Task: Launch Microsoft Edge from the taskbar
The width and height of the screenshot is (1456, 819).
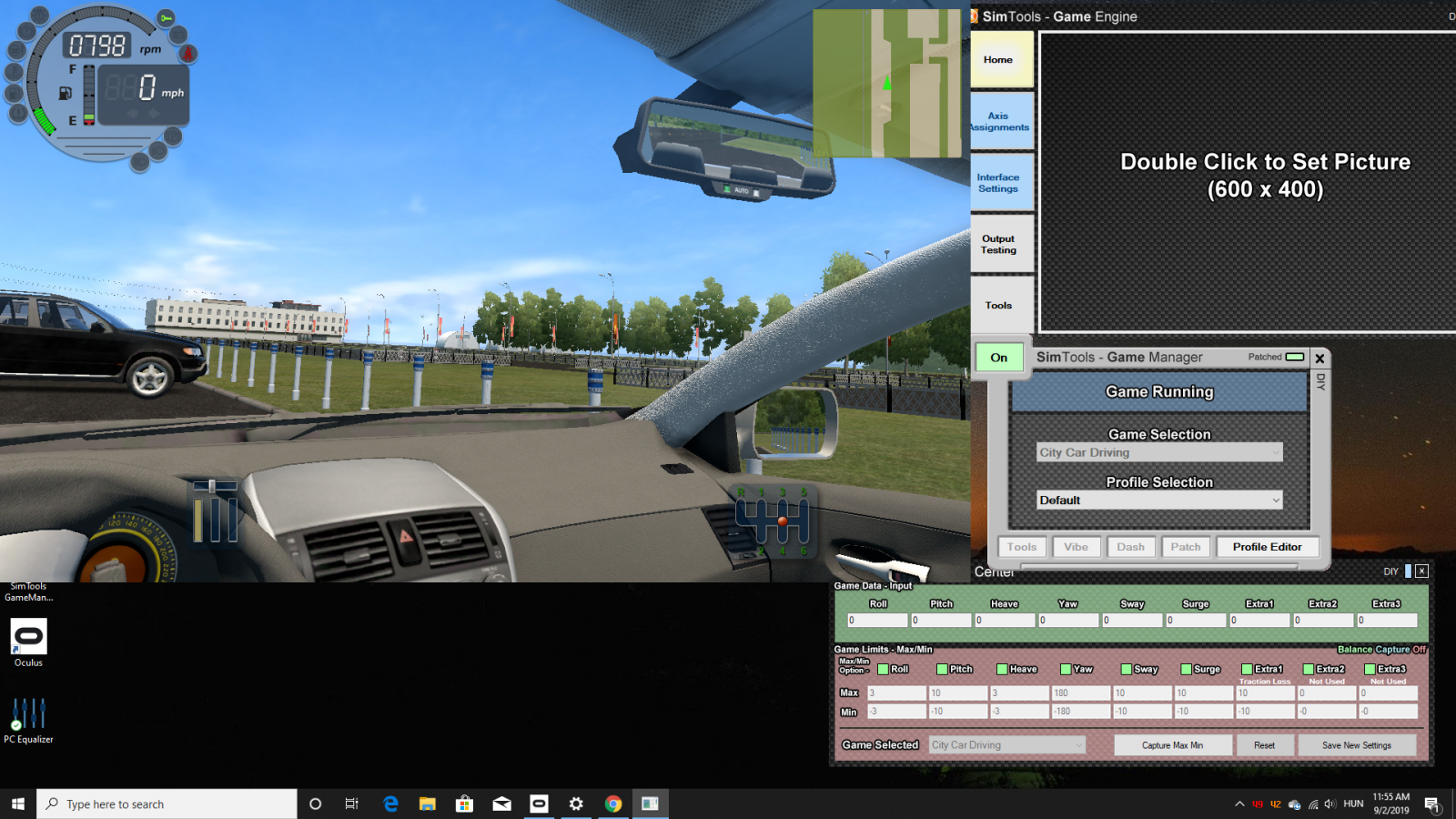Action: coord(390,804)
